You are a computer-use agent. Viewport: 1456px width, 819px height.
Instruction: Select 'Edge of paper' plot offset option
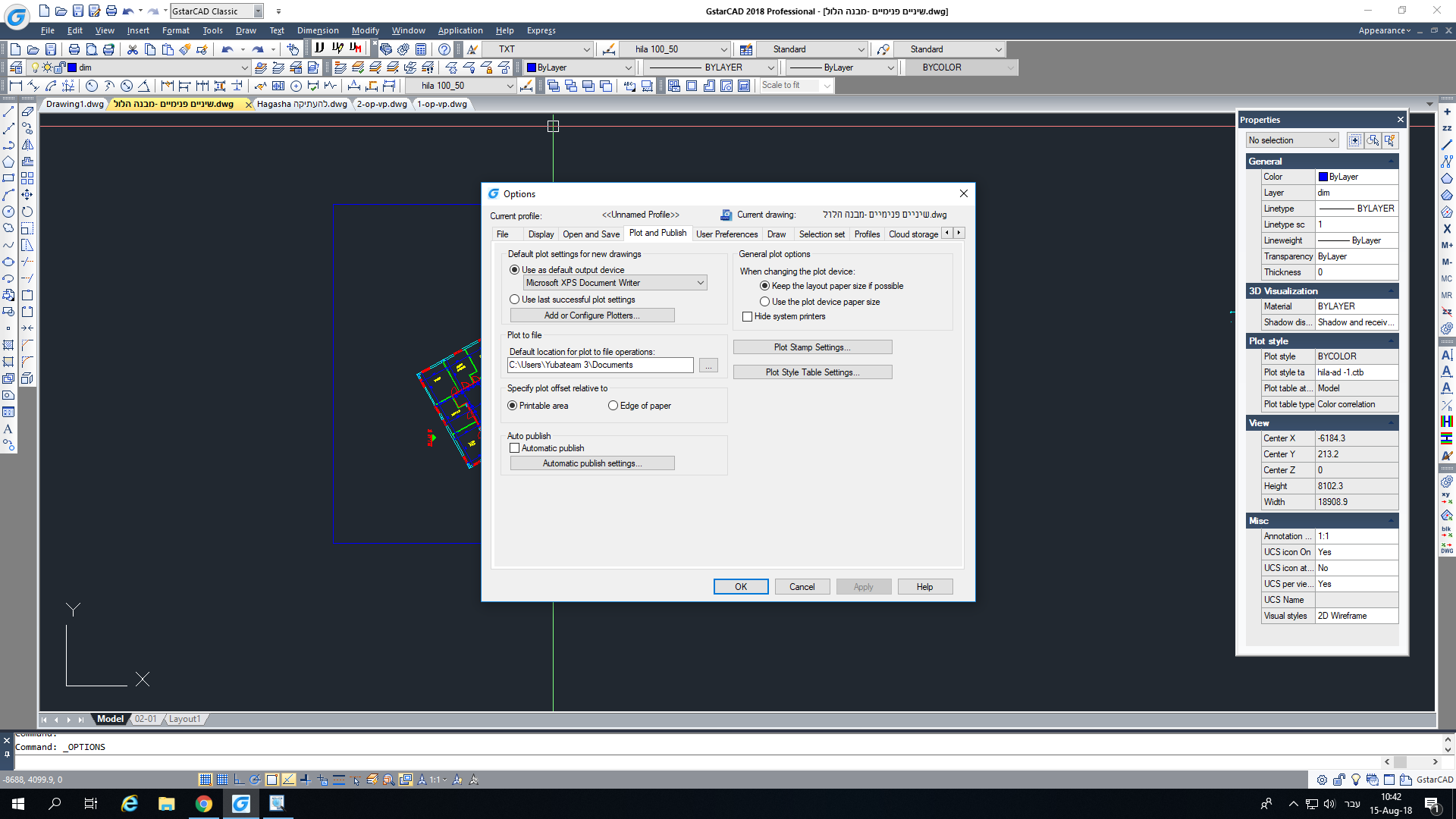pos(613,406)
